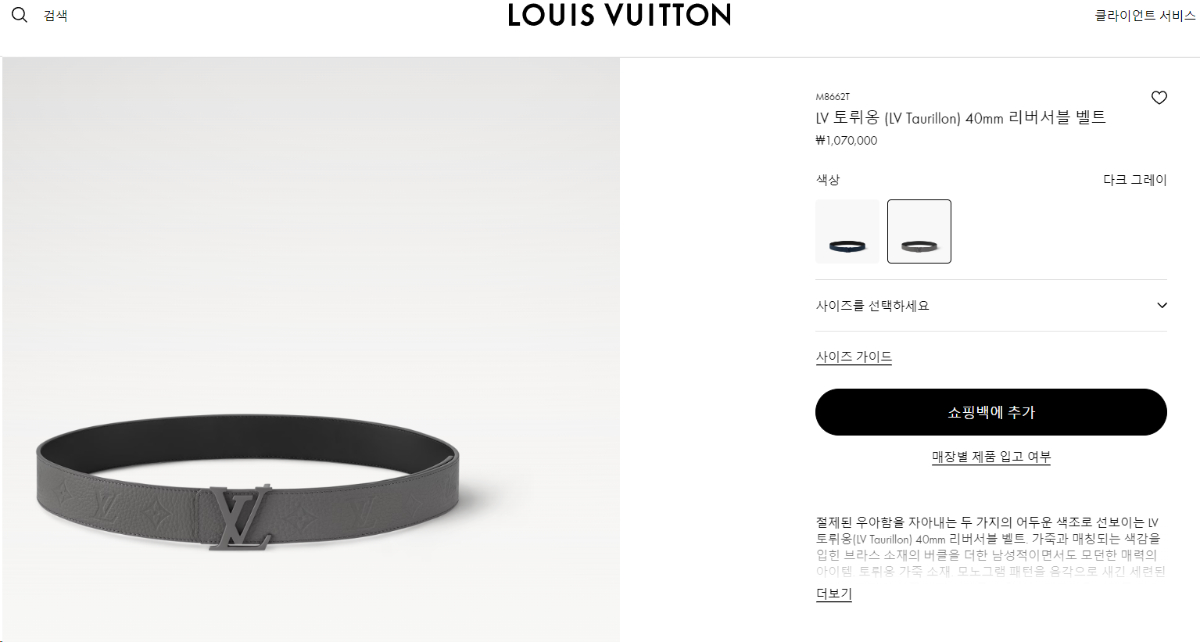The image size is (1200, 642).
Task: Click the 다크 그레이 color name label
Action: point(1135,180)
